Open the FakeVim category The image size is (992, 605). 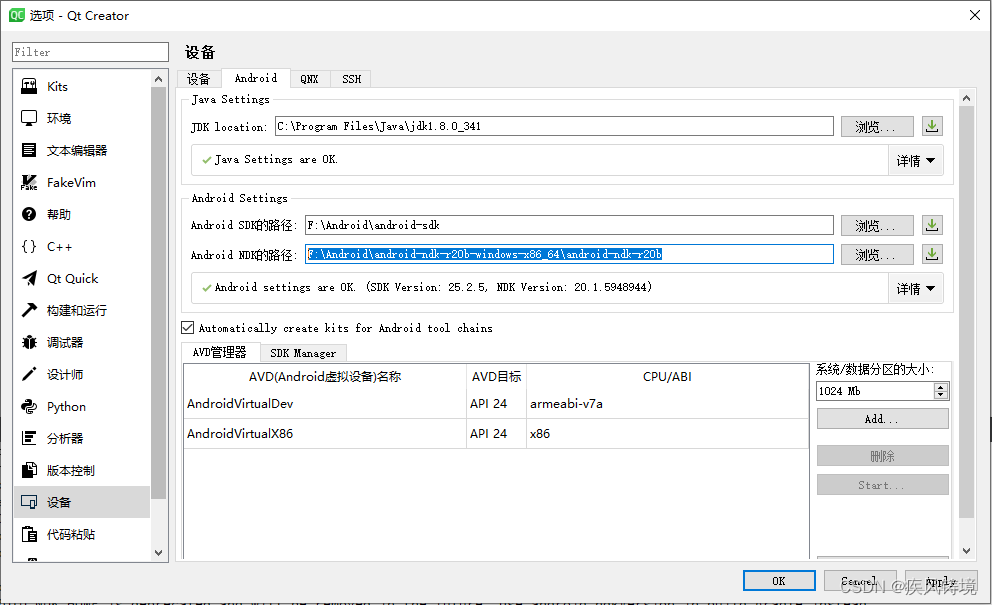coord(82,182)
